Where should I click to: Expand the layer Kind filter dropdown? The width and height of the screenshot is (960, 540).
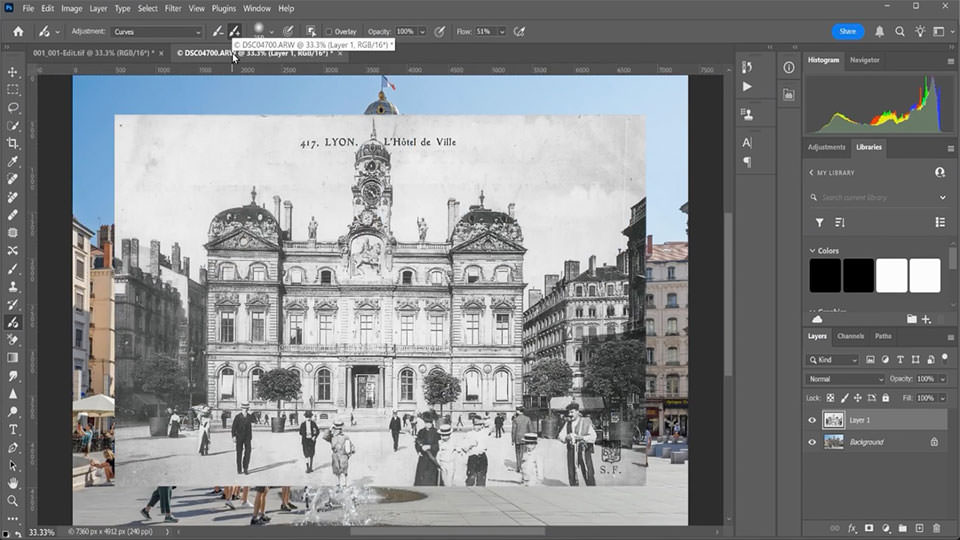pos(834,360)
